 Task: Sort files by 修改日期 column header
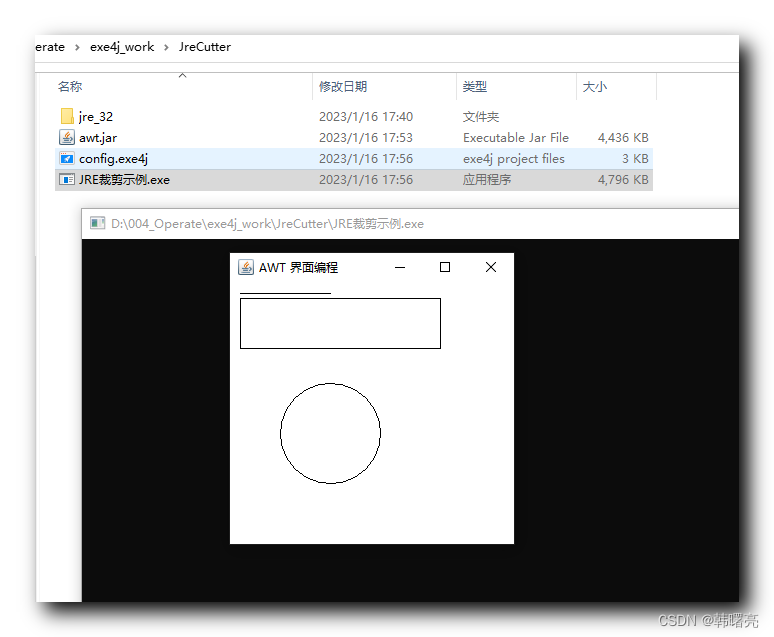click(343, 87)
